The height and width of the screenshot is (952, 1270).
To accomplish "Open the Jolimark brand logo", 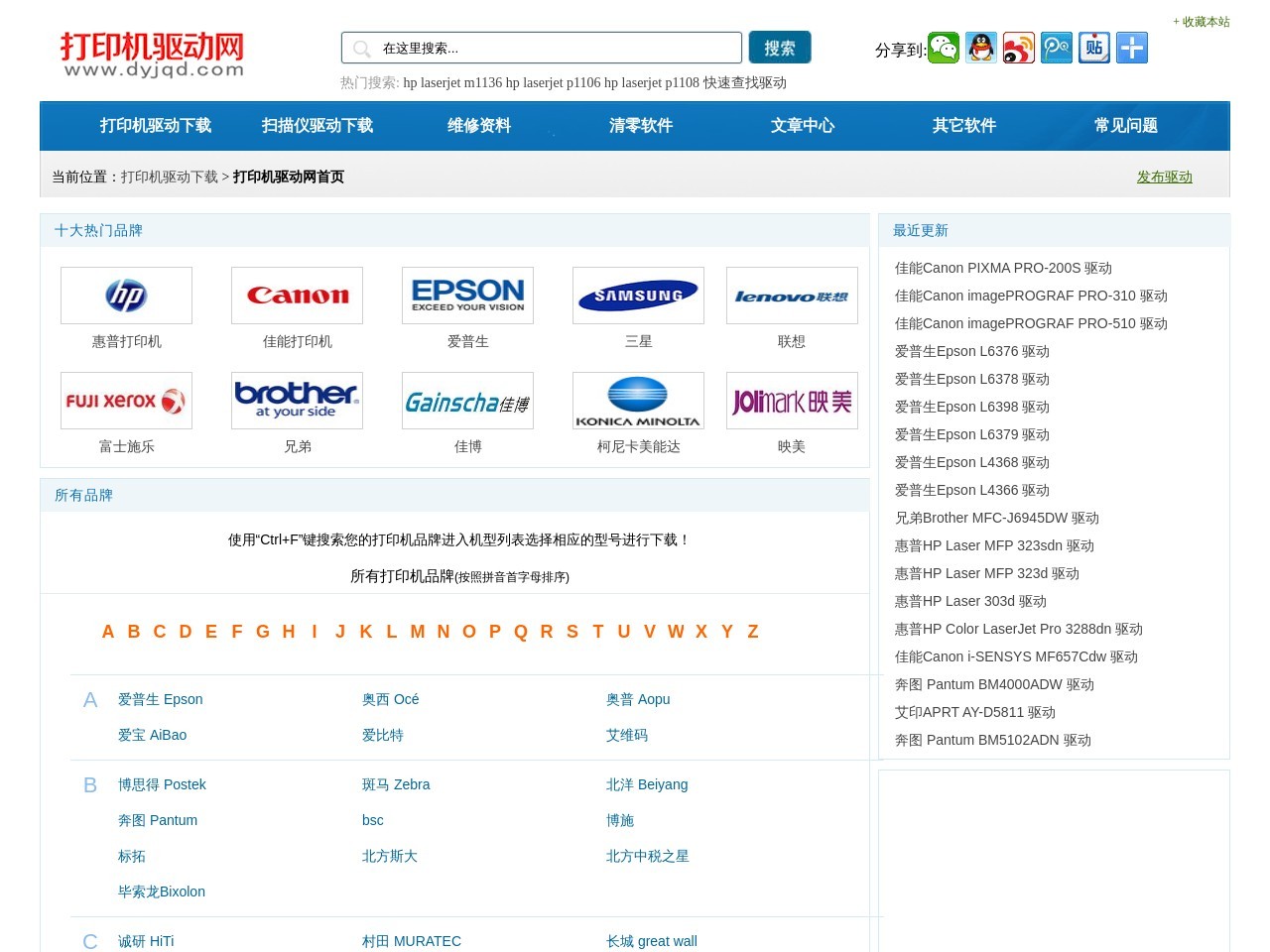I will point(792,401).
